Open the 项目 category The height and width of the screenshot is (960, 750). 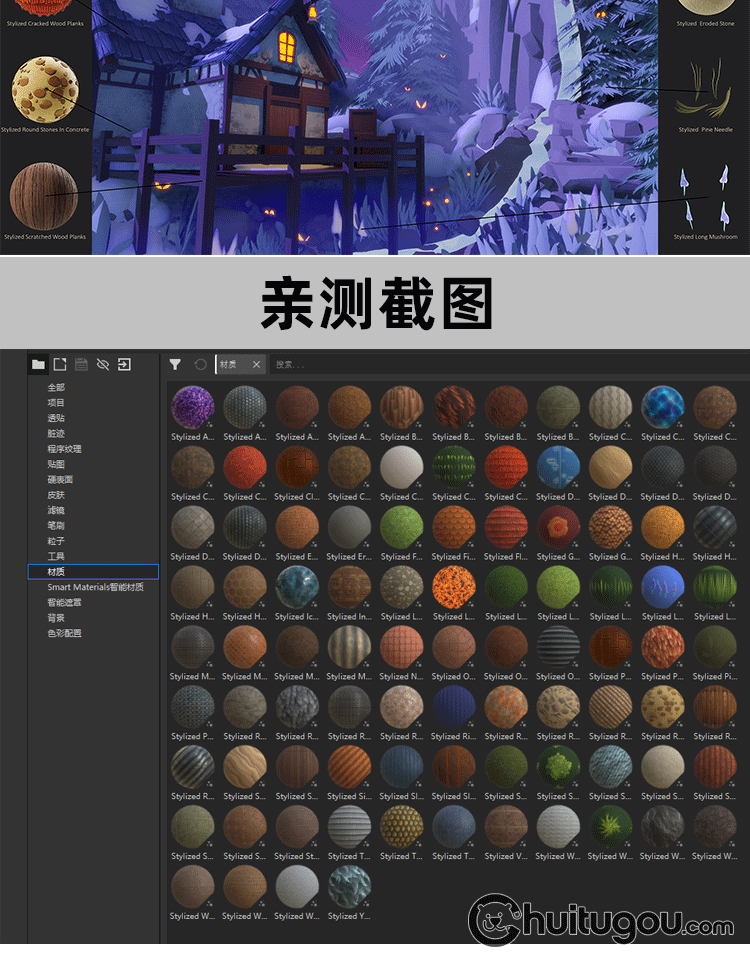point(56,403)
